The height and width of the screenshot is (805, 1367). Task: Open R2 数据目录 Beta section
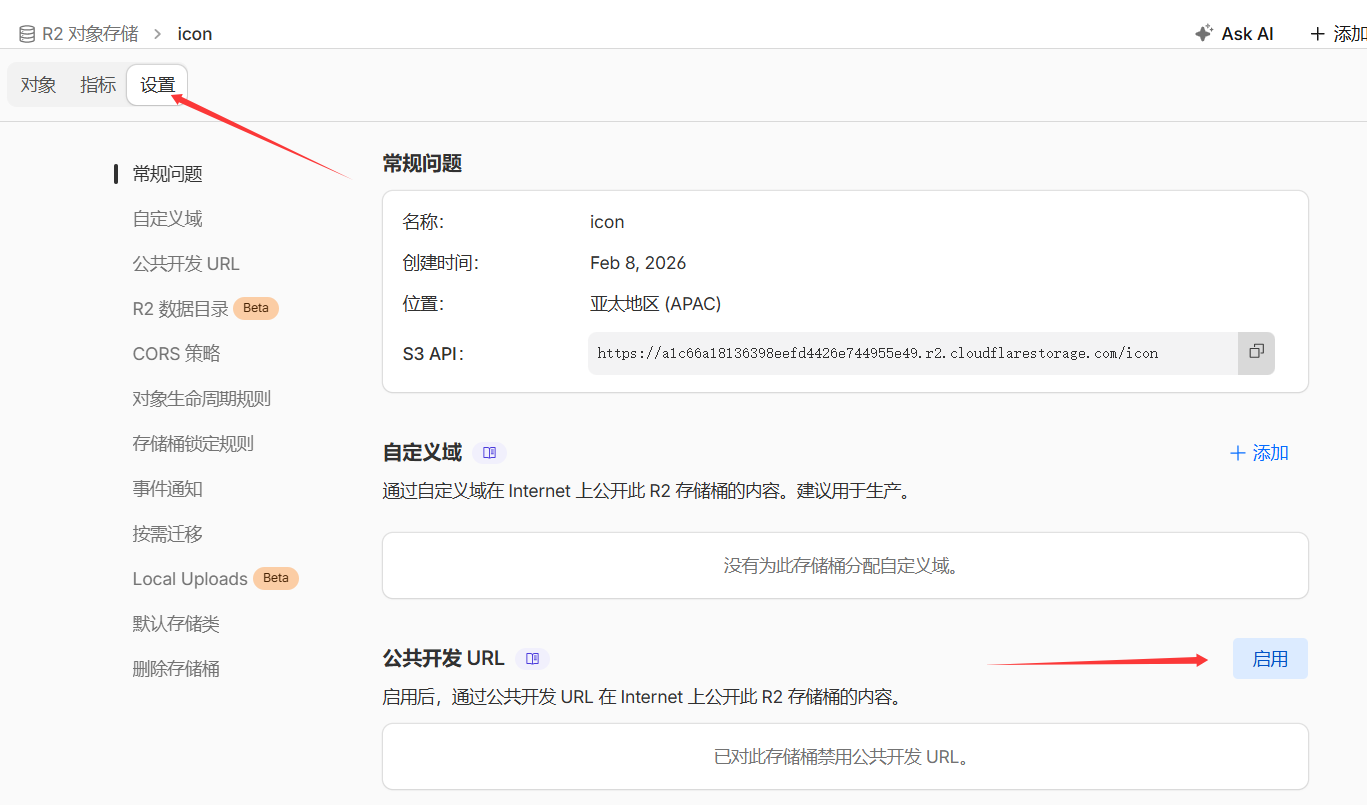pos(181,309)
